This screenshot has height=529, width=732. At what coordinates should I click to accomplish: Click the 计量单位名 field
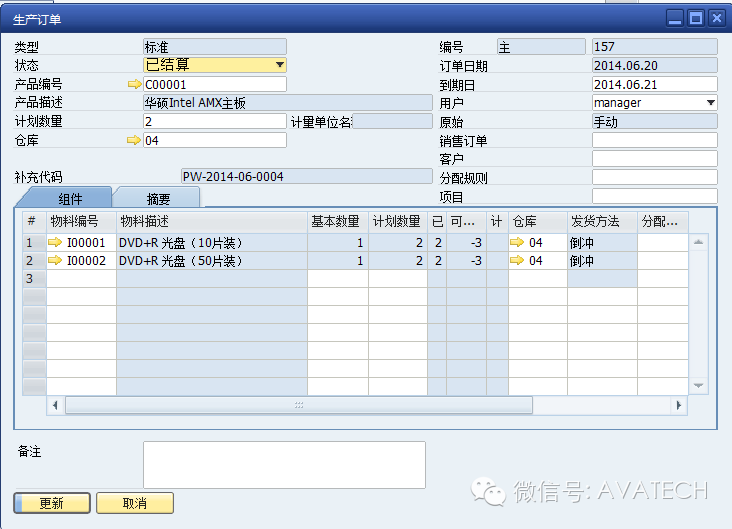[x=392, y=121]
